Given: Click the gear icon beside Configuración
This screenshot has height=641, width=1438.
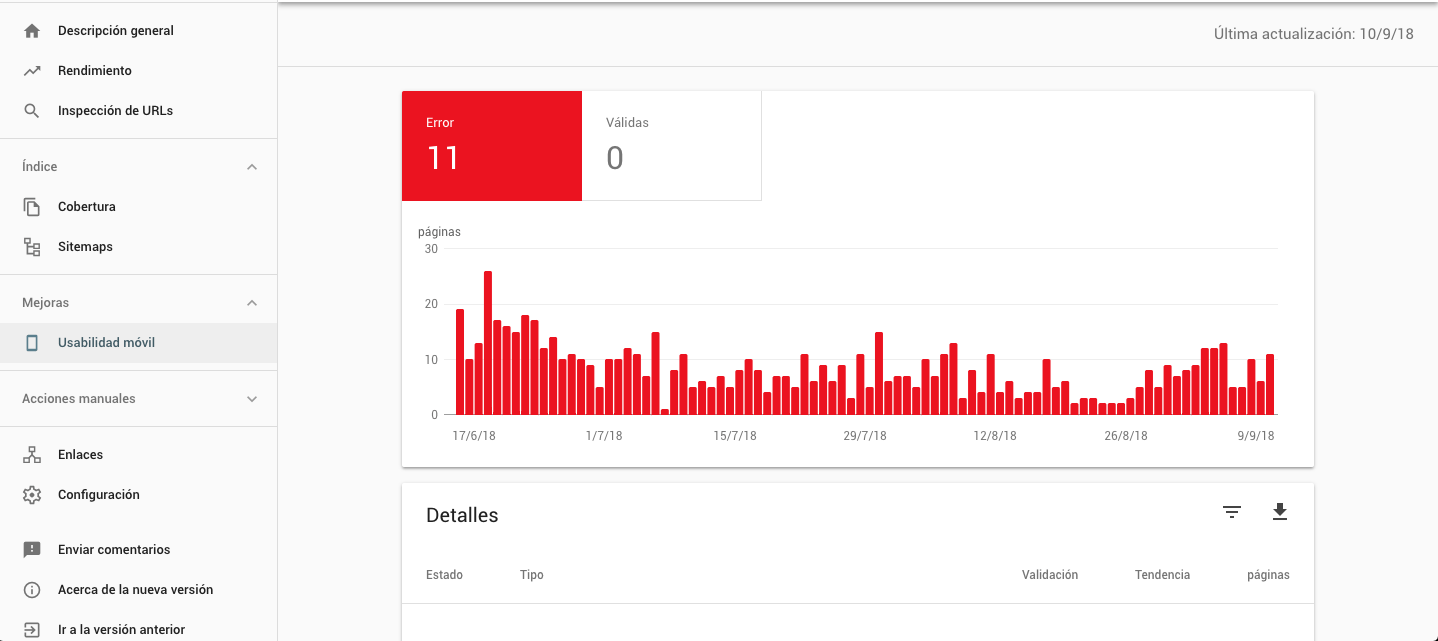Looking at the screenshot, I should click(32, 495).
